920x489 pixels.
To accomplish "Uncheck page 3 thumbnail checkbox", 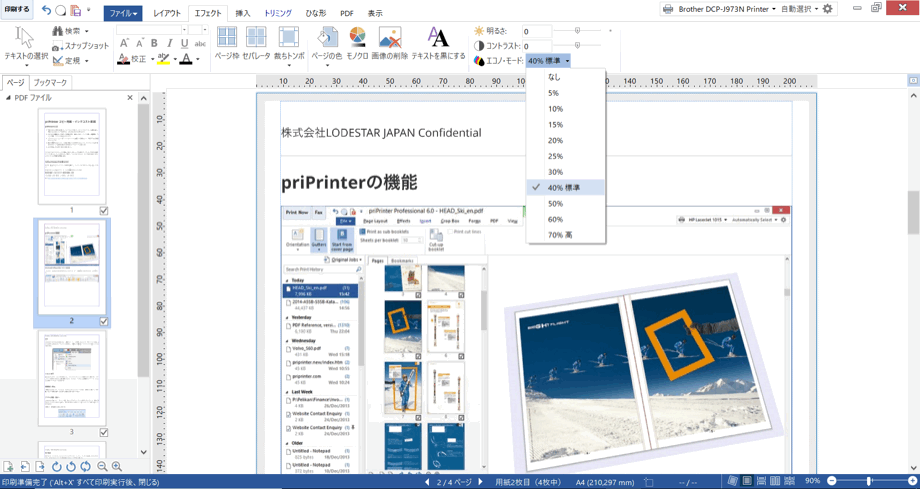I will (x=104, y=432).
